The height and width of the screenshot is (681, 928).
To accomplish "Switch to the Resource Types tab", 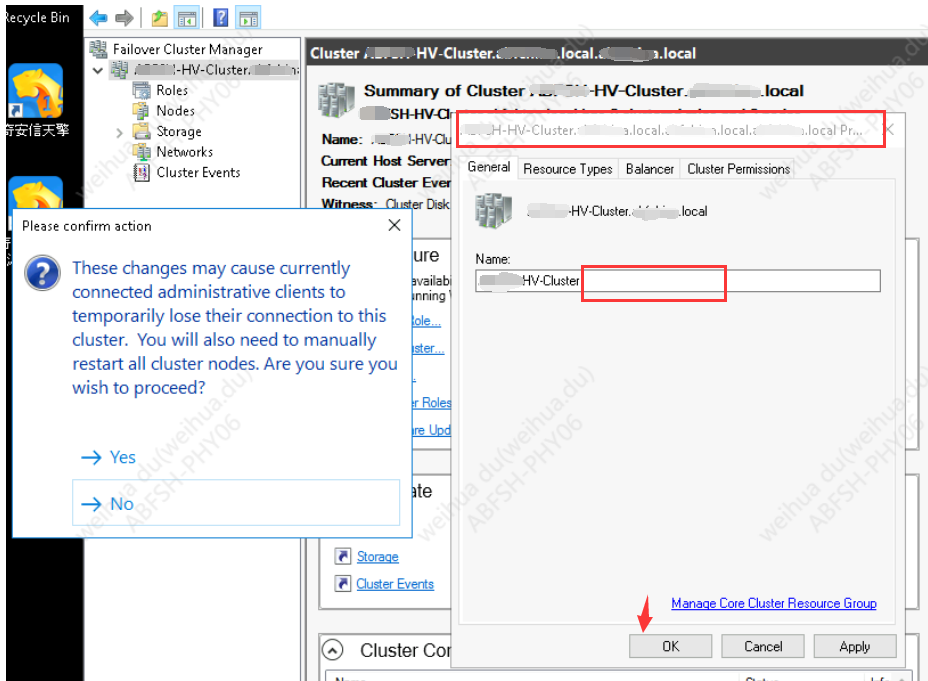I will point(568,169).
